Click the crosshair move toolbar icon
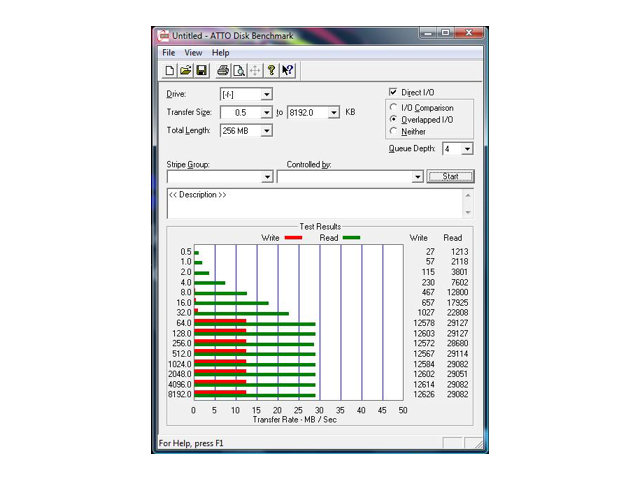 click(255, 71)
